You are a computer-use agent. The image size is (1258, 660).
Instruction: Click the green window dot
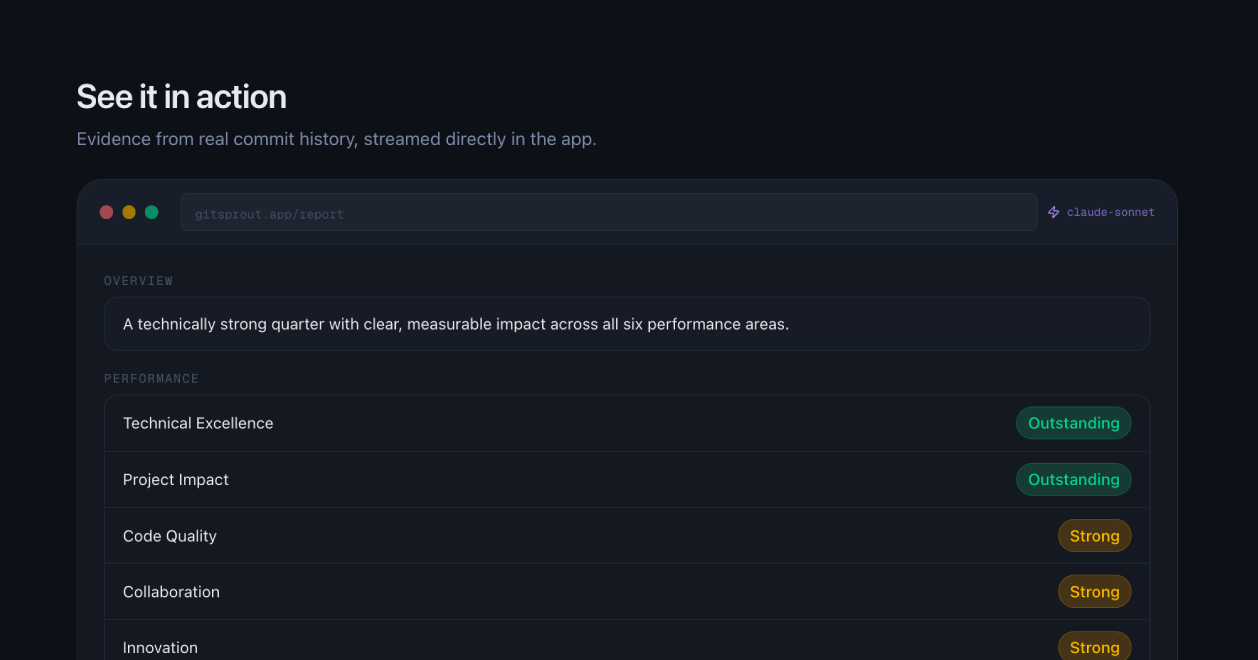pyautogui.click(x=152, y=212)
